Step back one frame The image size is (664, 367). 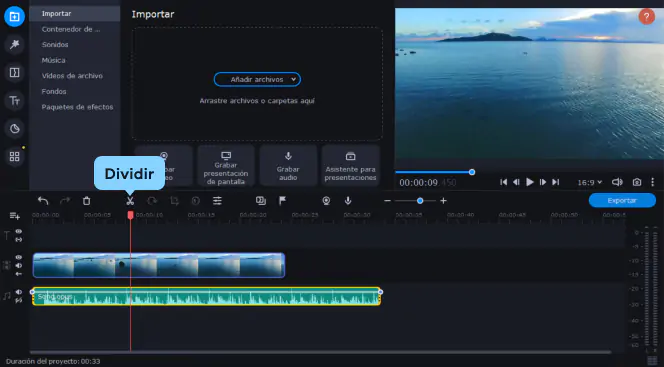516,182
